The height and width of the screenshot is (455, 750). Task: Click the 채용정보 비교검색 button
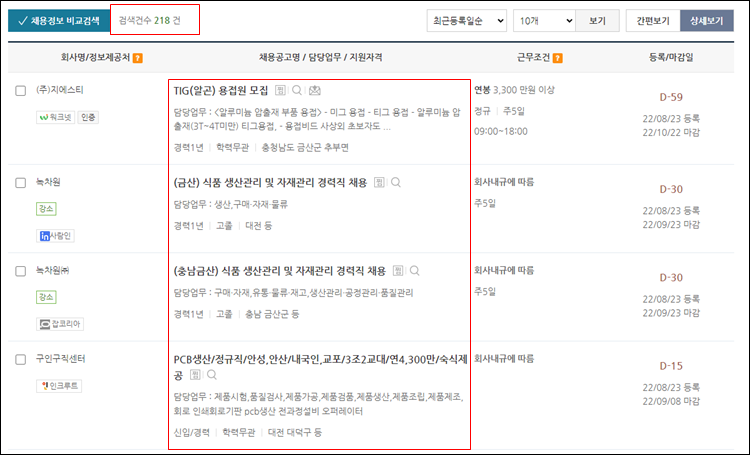[58, 21]
